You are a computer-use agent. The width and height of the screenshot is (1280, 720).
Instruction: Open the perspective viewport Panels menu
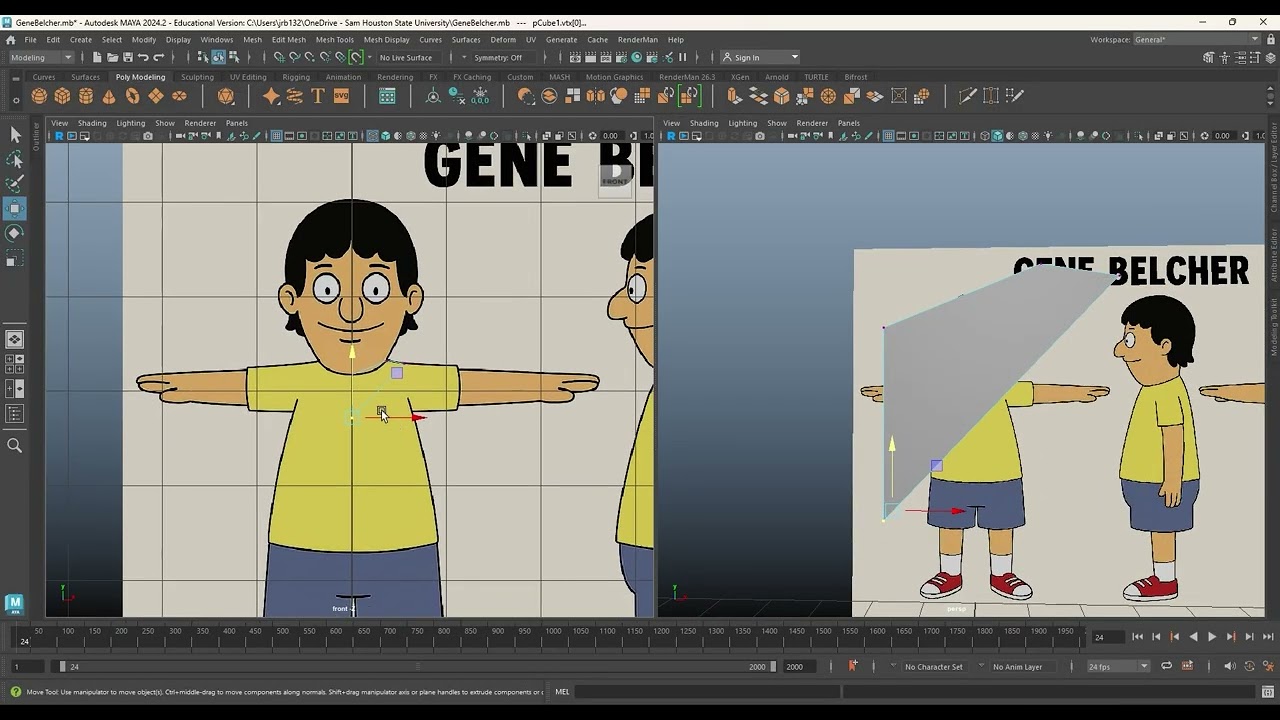click(x=849, y=123)
